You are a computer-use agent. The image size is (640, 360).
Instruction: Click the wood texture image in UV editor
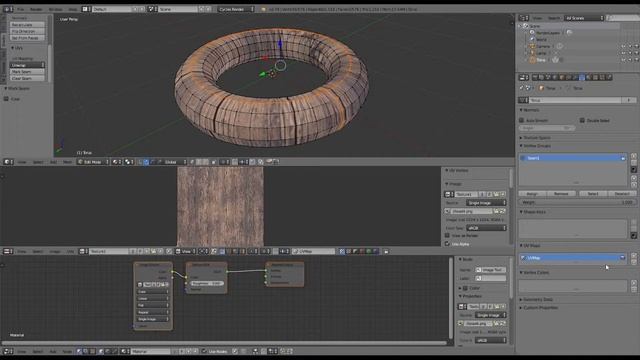click(220, 206)
